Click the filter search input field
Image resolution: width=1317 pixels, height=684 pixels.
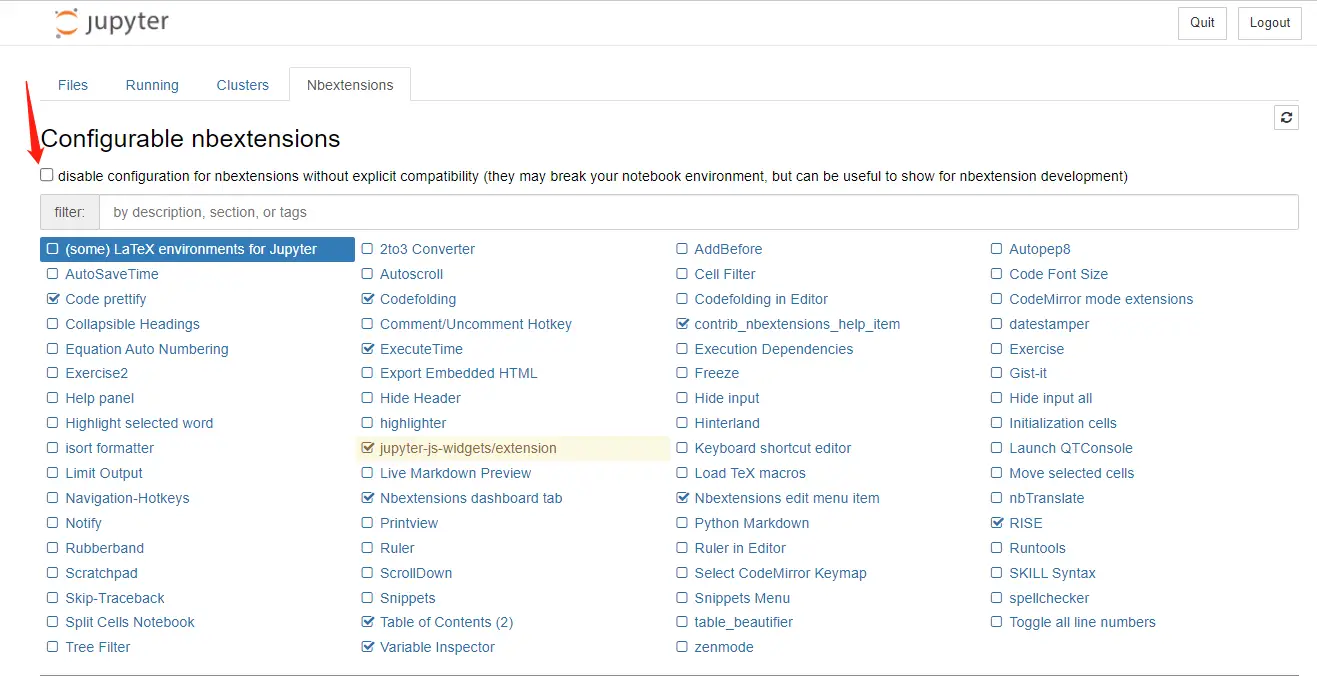[x=698, y=212]
